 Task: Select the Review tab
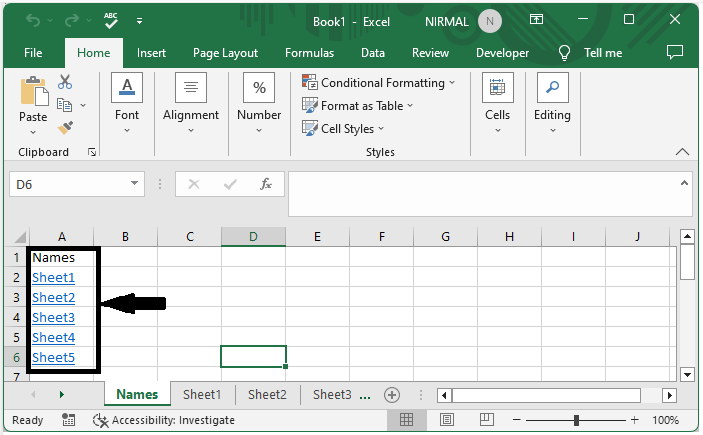[430, 53]
